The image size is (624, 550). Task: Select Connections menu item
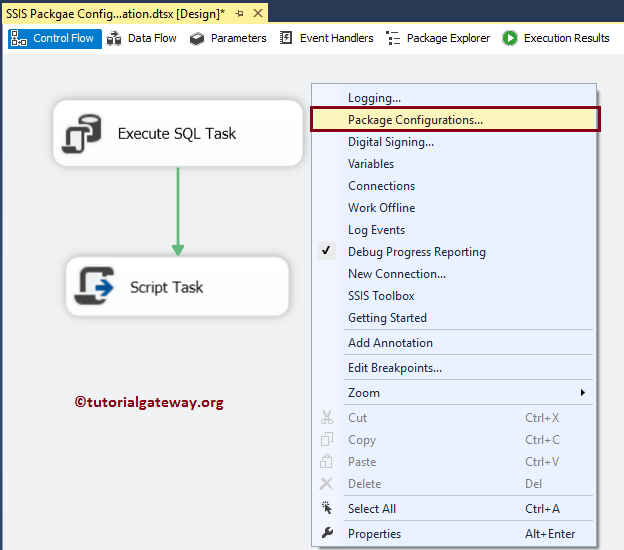pos(454,186)
